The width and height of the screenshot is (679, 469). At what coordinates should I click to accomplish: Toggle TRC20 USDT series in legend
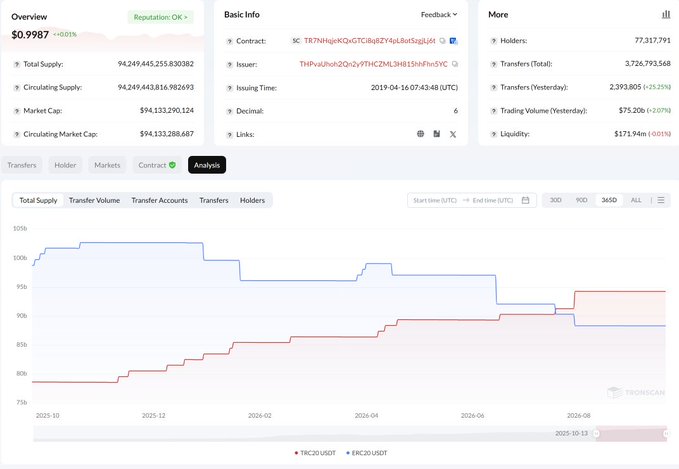click(315, 453)
